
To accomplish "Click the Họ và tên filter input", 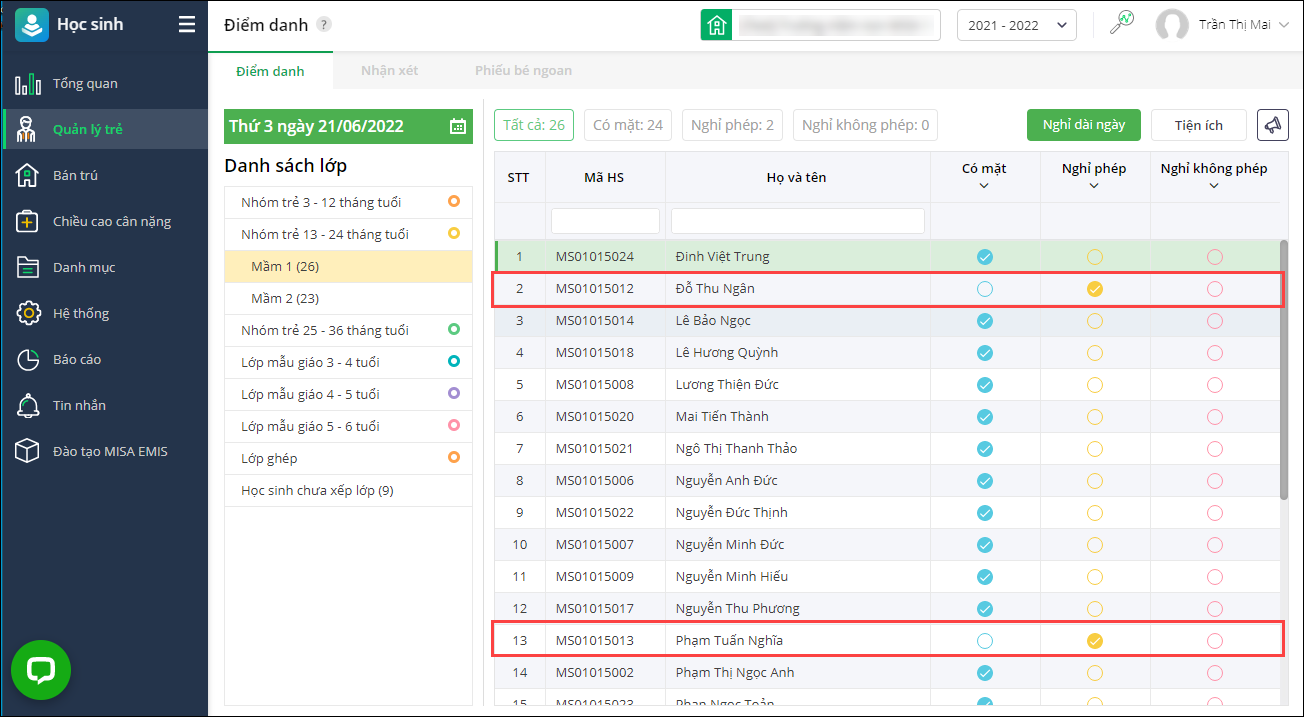I will tap(797, 221).
